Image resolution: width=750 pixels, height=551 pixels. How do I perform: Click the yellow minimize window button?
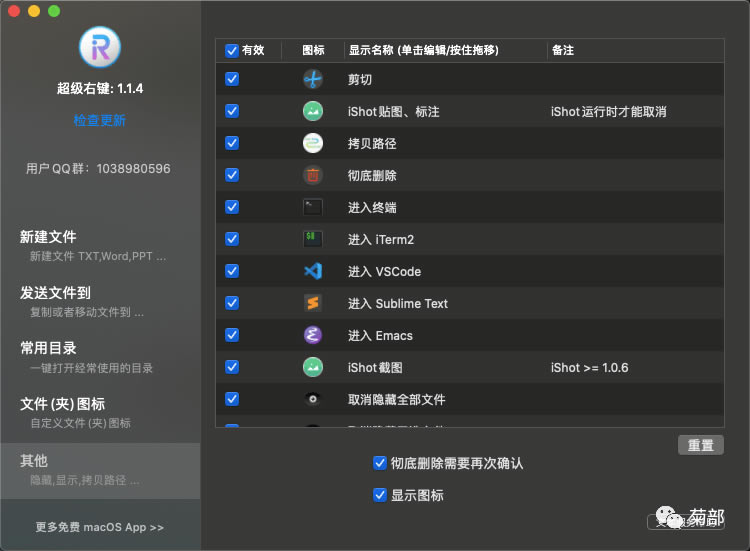(34, 11)
